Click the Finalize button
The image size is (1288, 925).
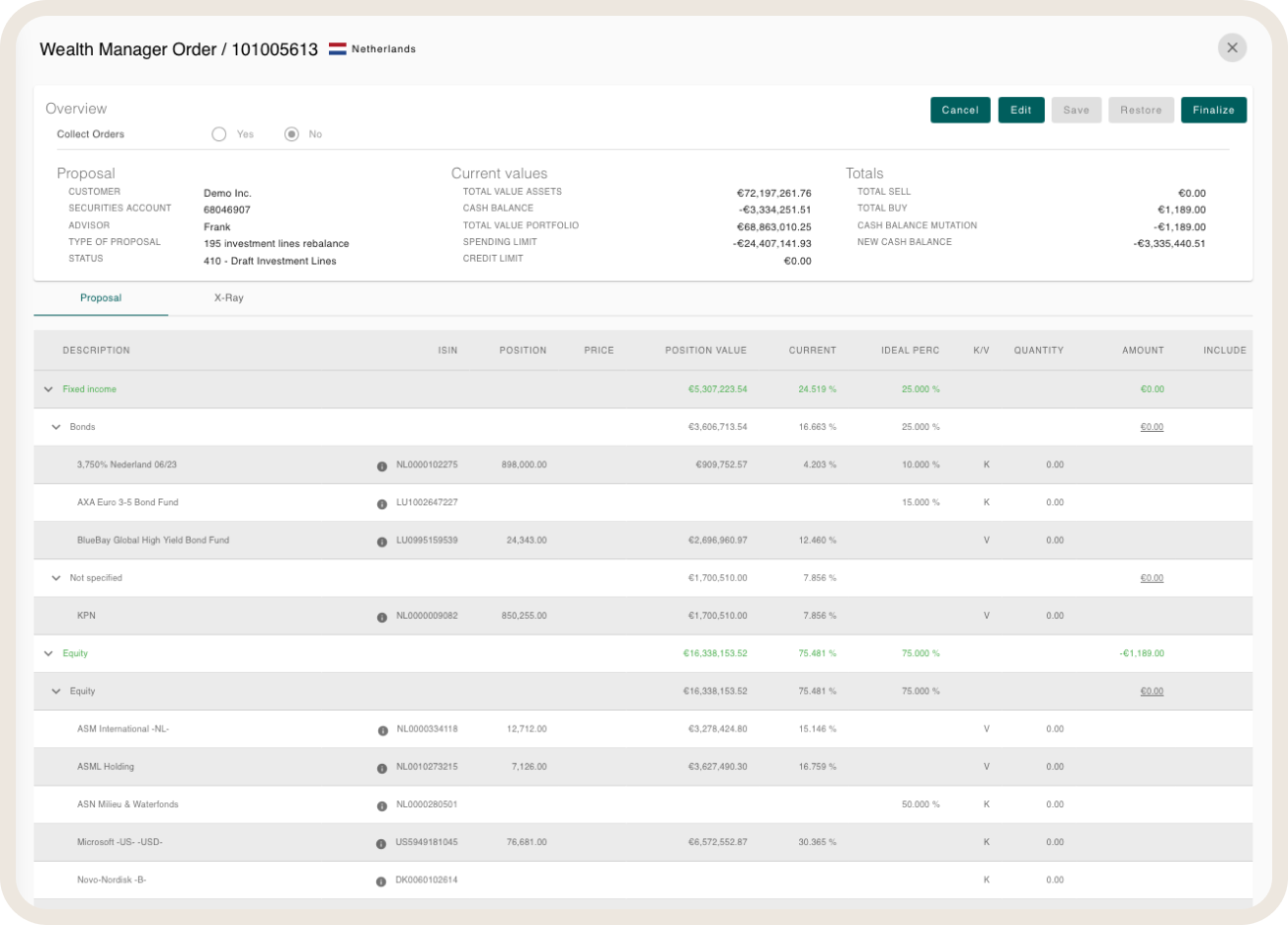pyautogui.click(x=1214, y=110)
